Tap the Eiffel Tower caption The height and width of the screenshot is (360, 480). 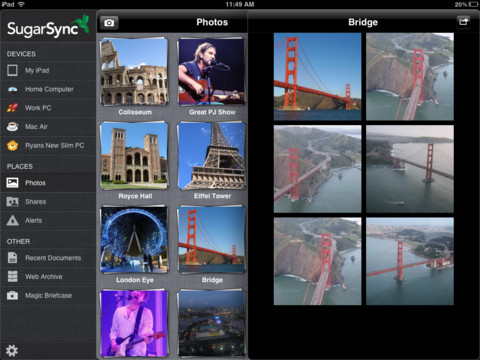pos(212,196)
